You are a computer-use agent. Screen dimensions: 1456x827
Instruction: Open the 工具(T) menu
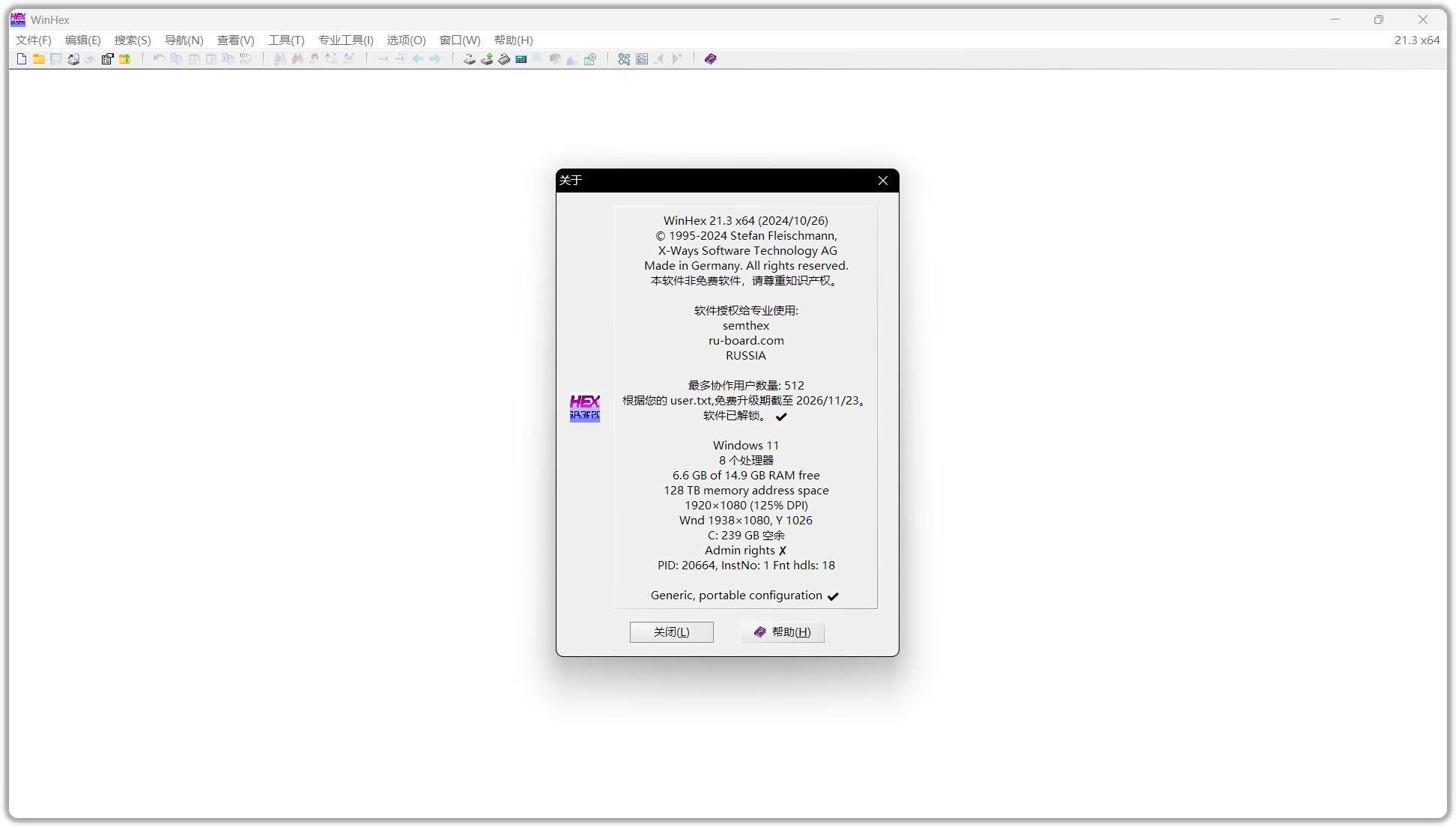point(286,40)
